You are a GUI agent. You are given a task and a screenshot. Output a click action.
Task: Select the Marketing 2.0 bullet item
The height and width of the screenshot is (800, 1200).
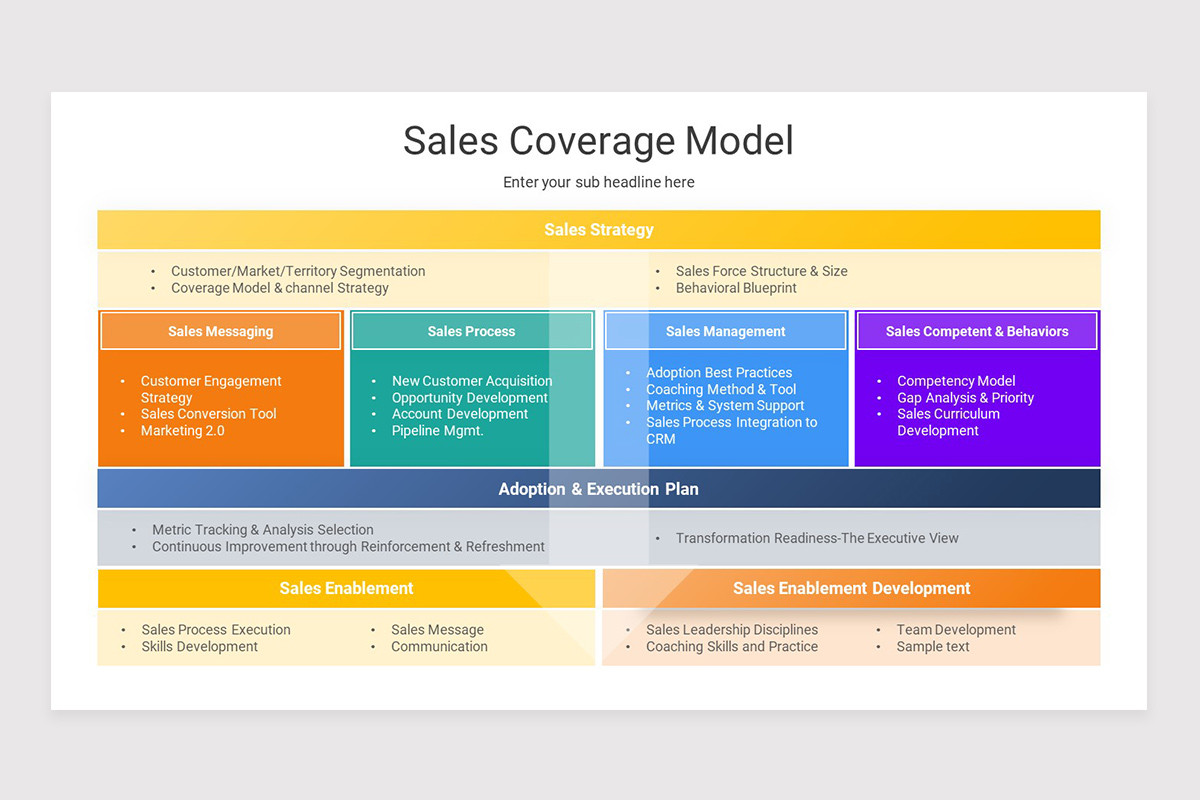coord(183,430)
